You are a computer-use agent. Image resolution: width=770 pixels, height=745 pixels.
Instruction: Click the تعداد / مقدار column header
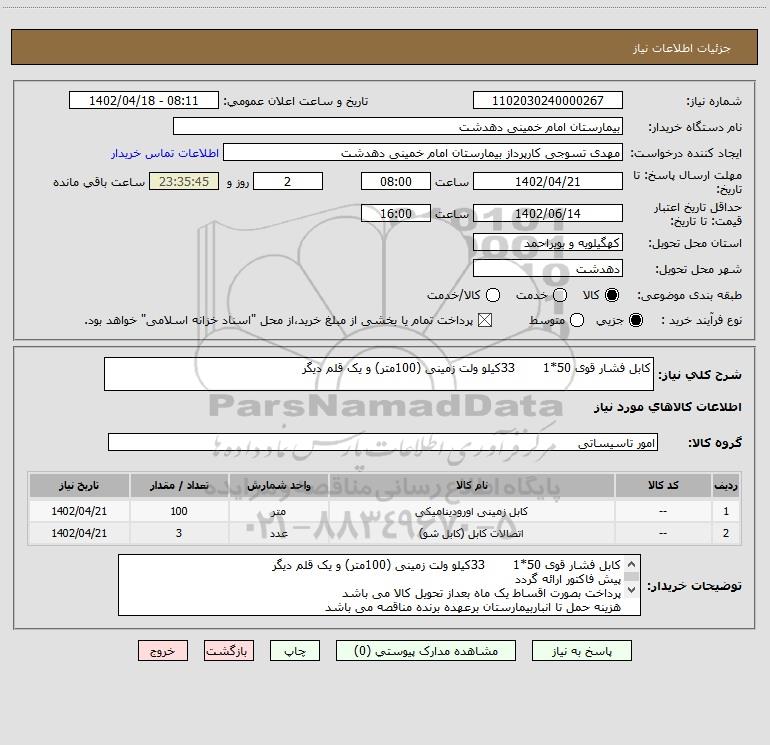click(179, 486)
